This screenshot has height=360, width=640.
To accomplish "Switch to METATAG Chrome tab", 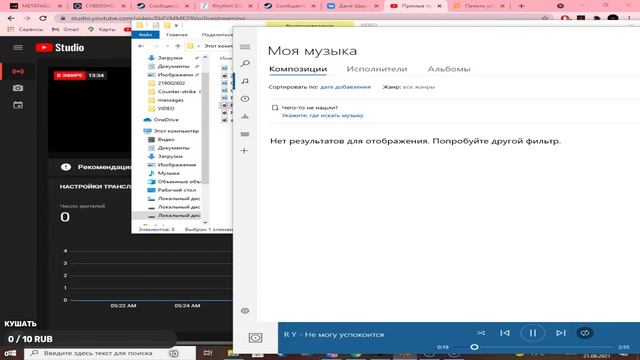I will tap(36, 6).
